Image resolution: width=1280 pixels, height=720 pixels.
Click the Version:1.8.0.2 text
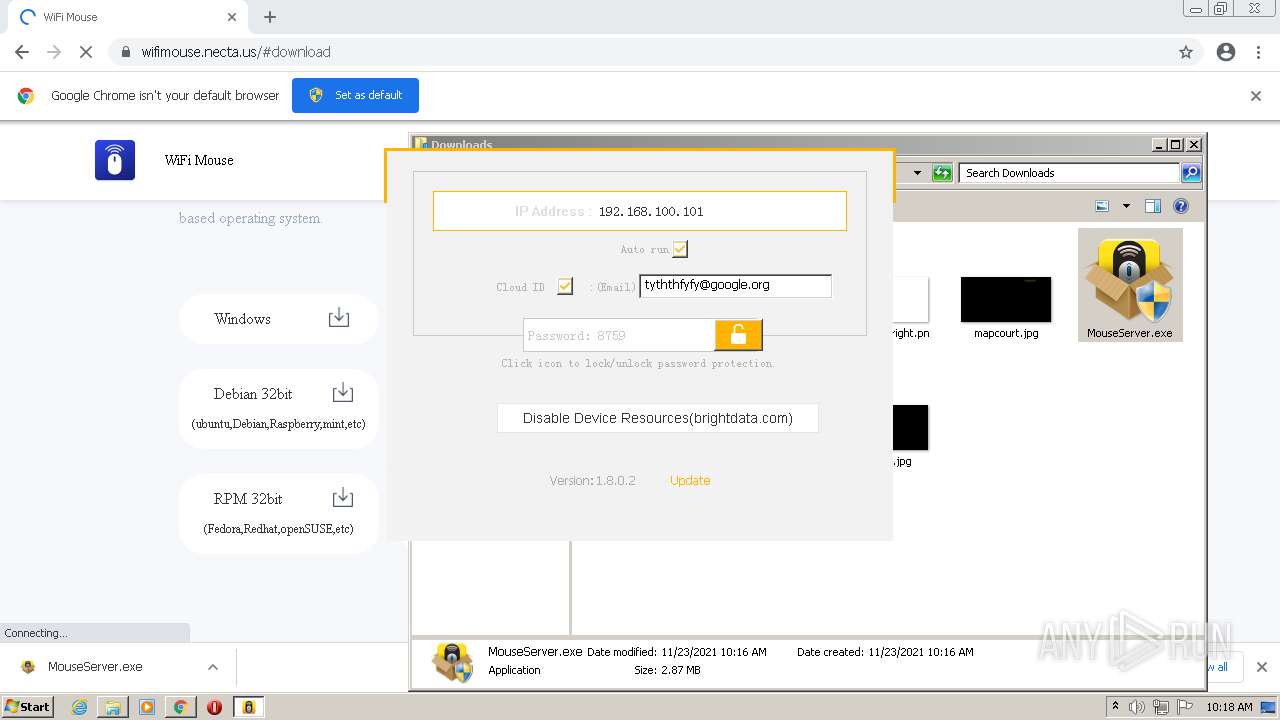(592, 480)
